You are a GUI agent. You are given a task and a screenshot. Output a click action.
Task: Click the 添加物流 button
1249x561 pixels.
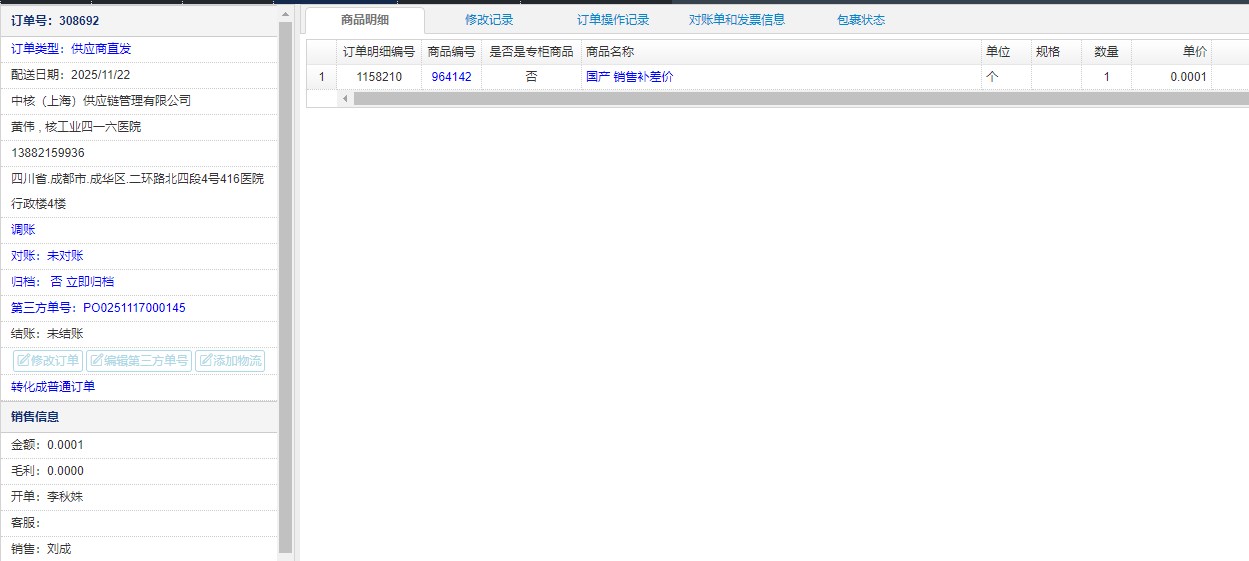click(x=230, y=361)
